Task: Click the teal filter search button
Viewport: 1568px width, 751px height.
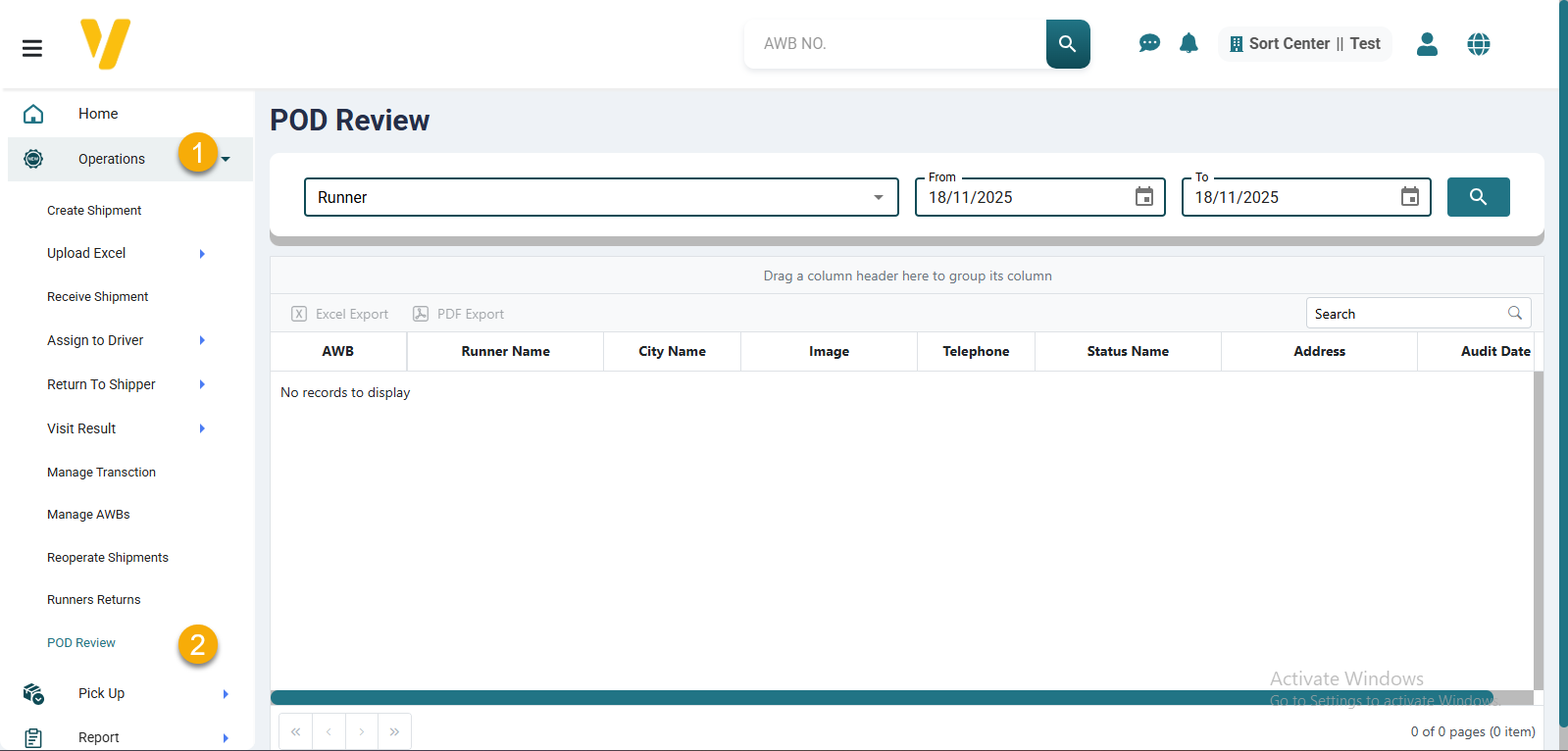Action: point(1479,197)
